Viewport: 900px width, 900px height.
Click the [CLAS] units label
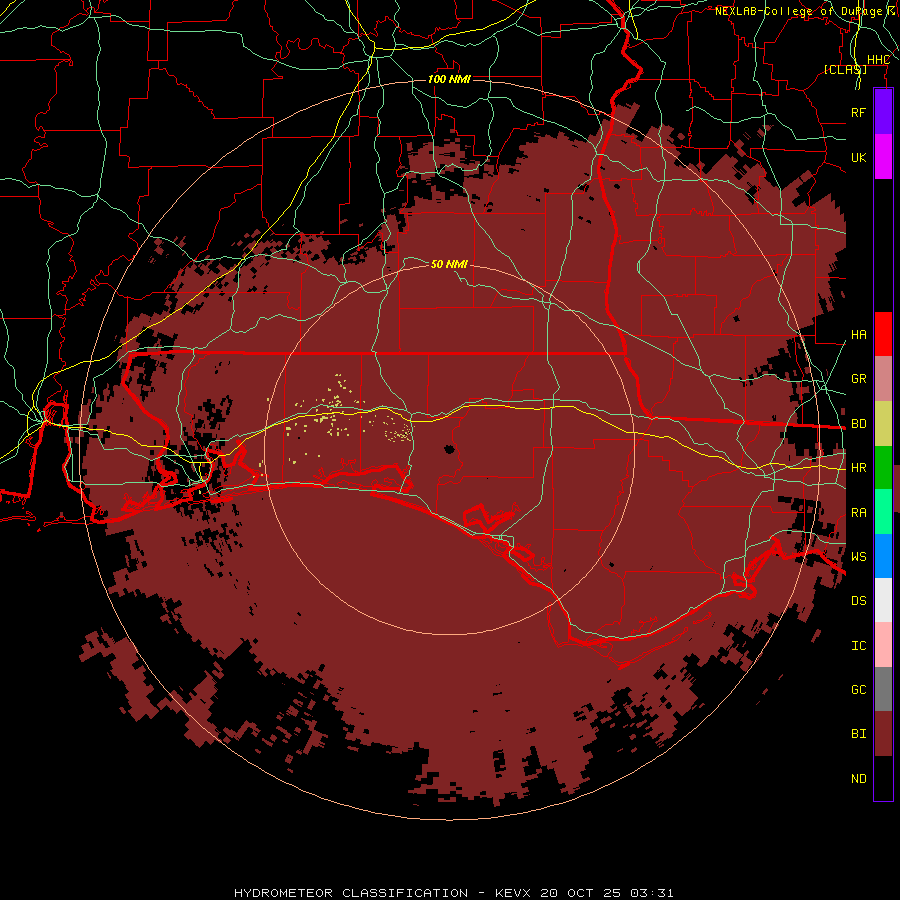tap(845, 69)
